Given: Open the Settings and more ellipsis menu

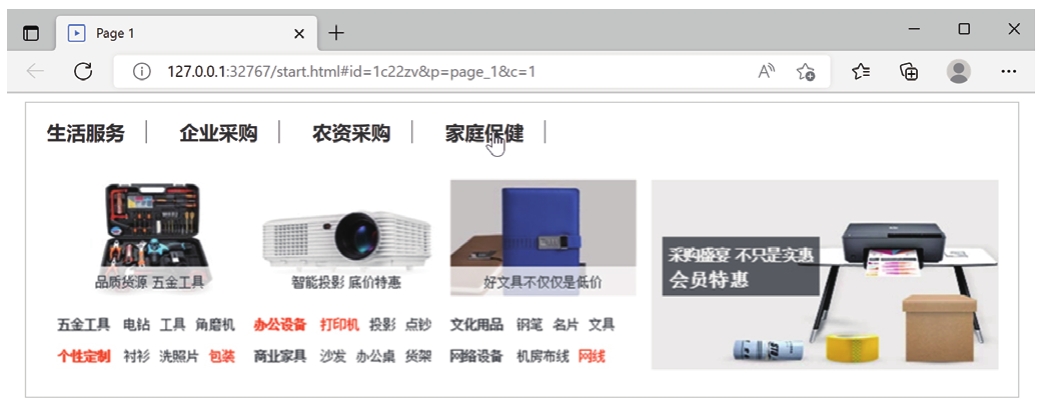Looking at the screenshot, I should click(x=1009, y=72).
